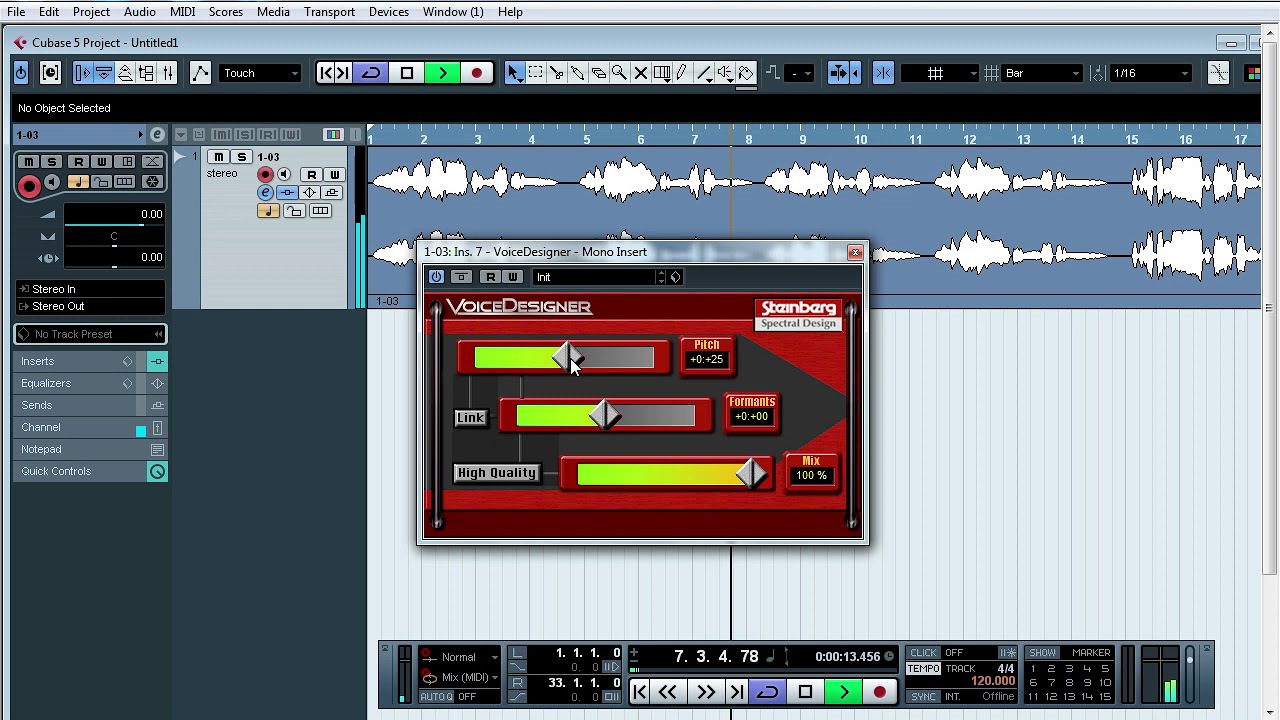
Task: Toggle the Link button in VoiceDesigner
Action: pyautogui.click(x=470, y=418)
